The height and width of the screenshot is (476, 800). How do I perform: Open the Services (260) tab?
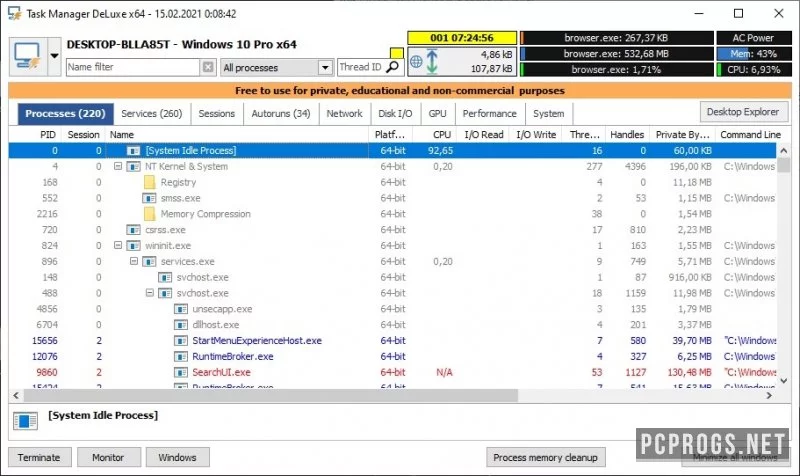point(152,113)
